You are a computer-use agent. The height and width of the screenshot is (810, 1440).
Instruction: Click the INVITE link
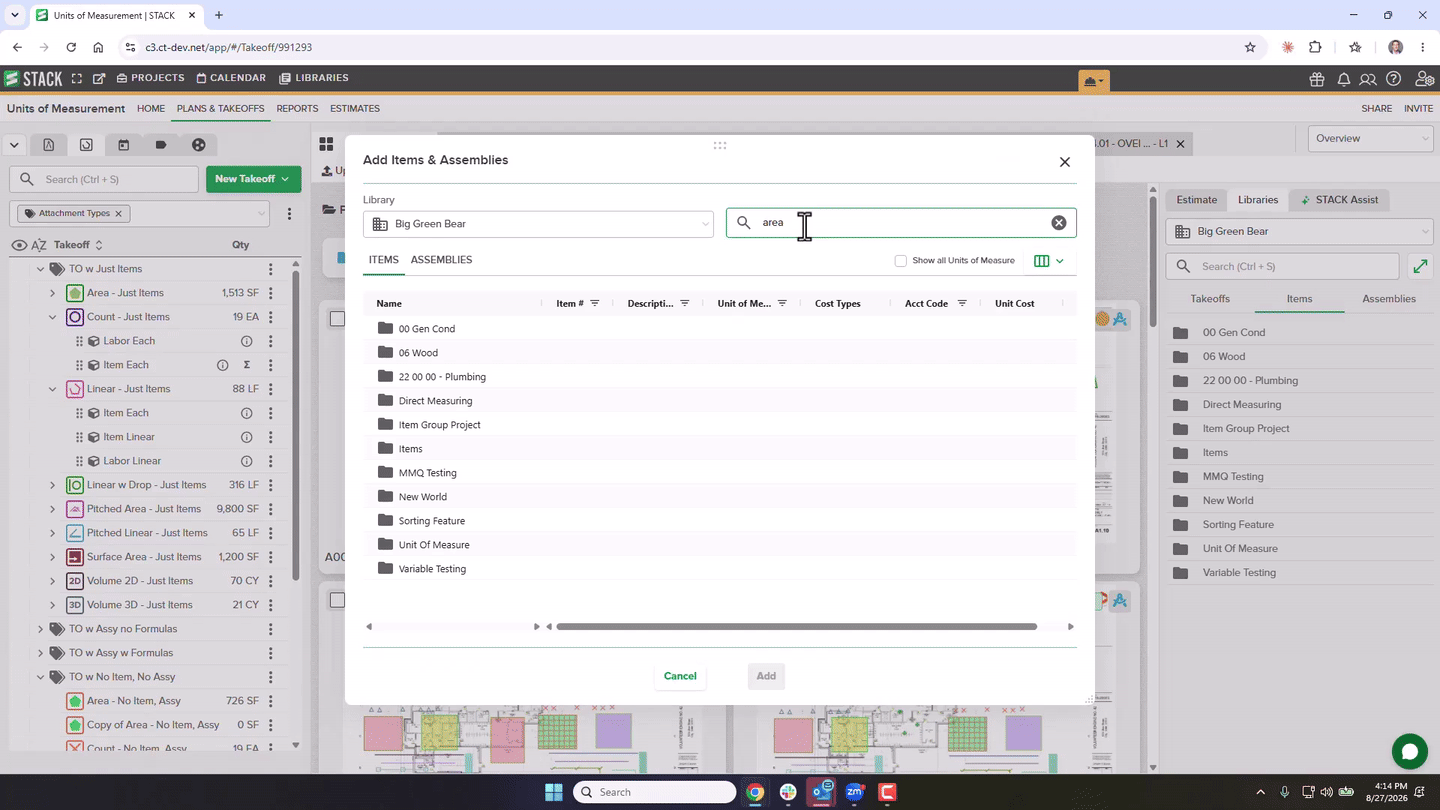click(x=1418, y=108)
